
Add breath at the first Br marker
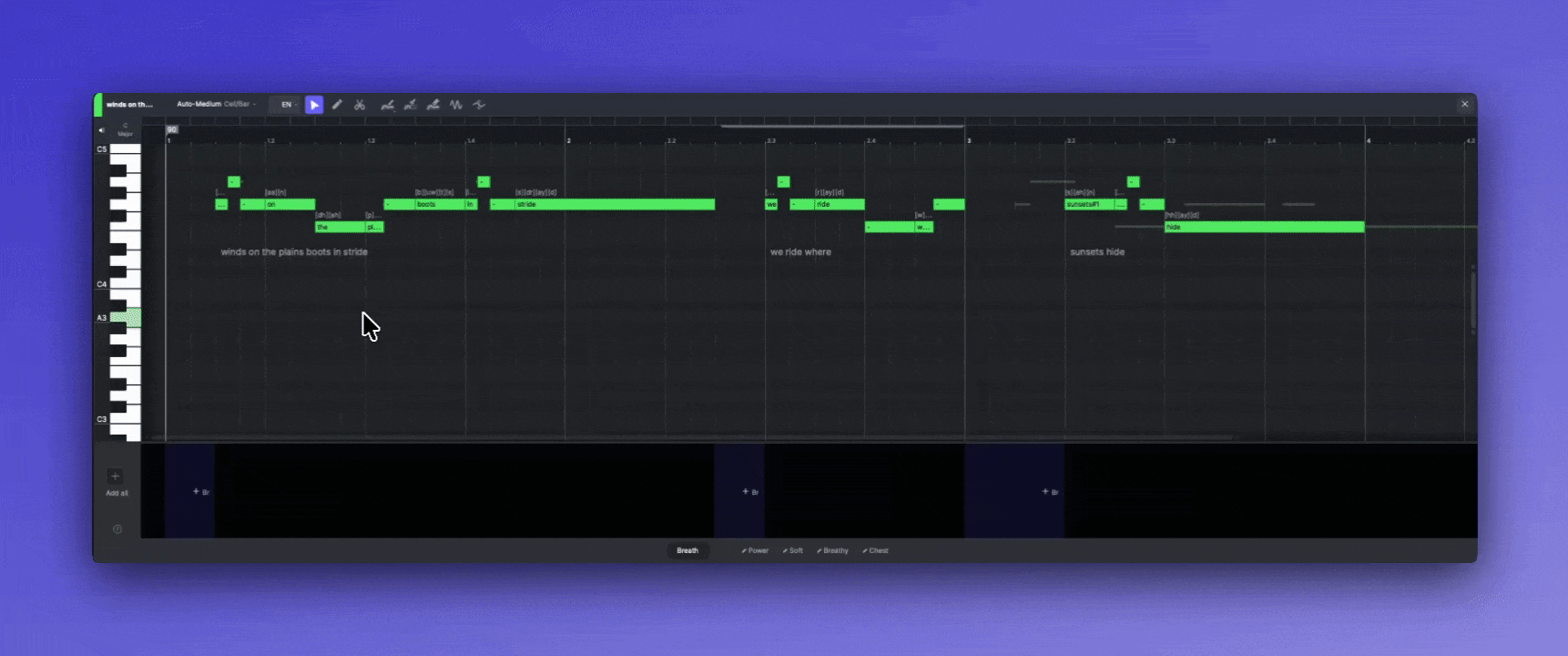pos(200,492)
